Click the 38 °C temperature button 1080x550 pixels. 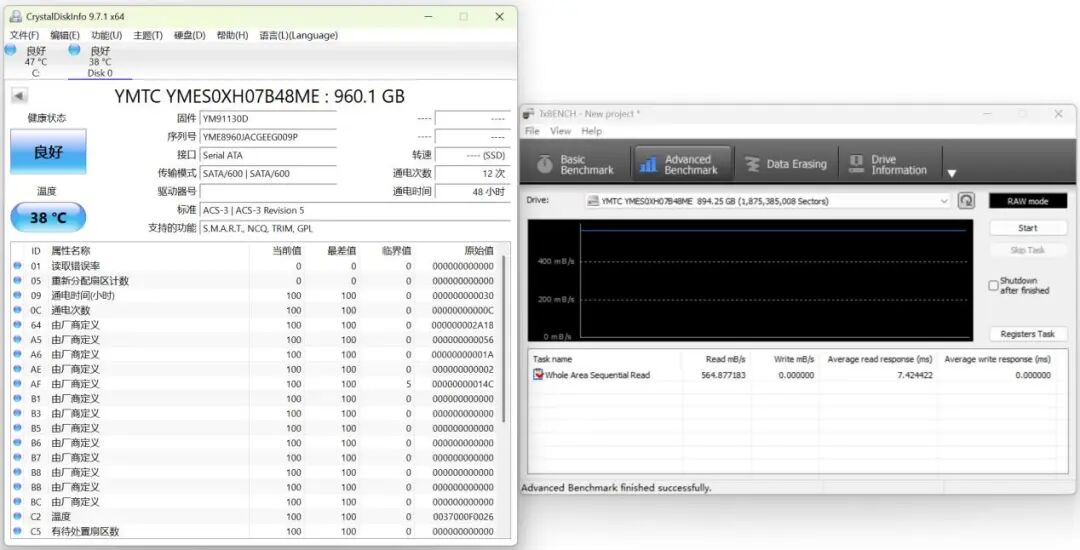click(48, 218)
